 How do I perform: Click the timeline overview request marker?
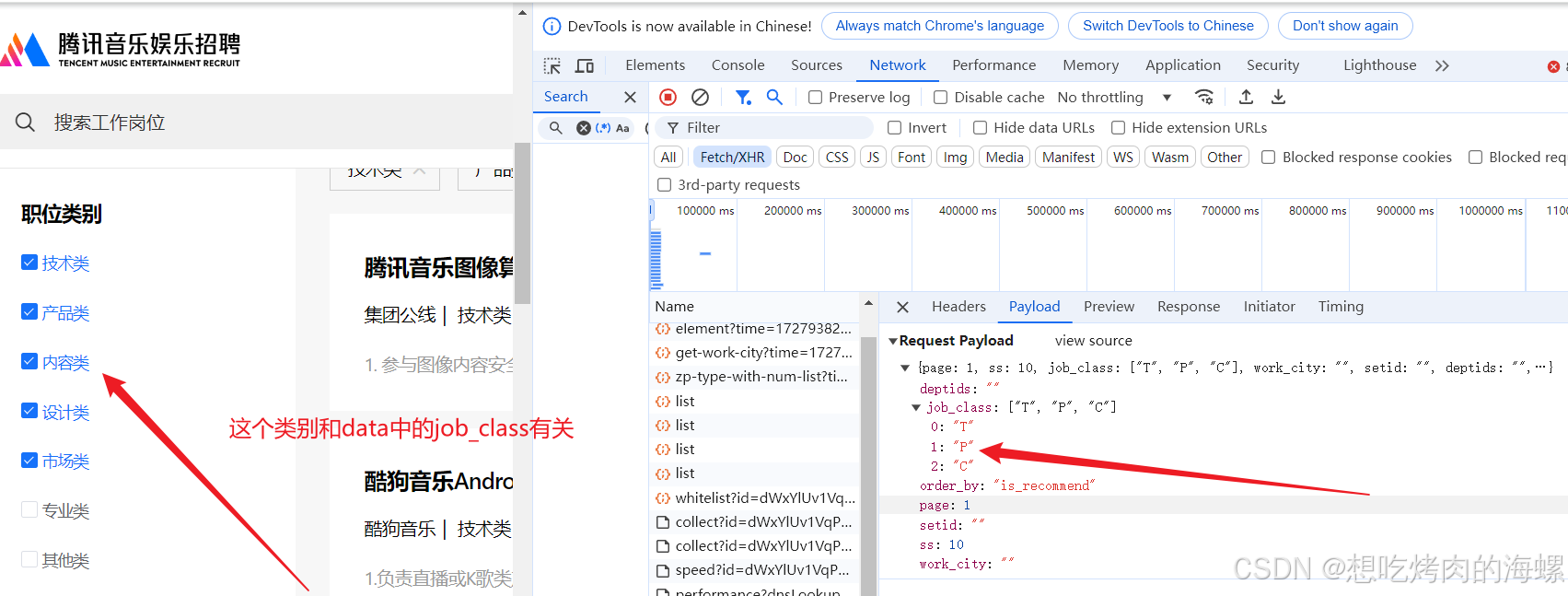point(705,253)
